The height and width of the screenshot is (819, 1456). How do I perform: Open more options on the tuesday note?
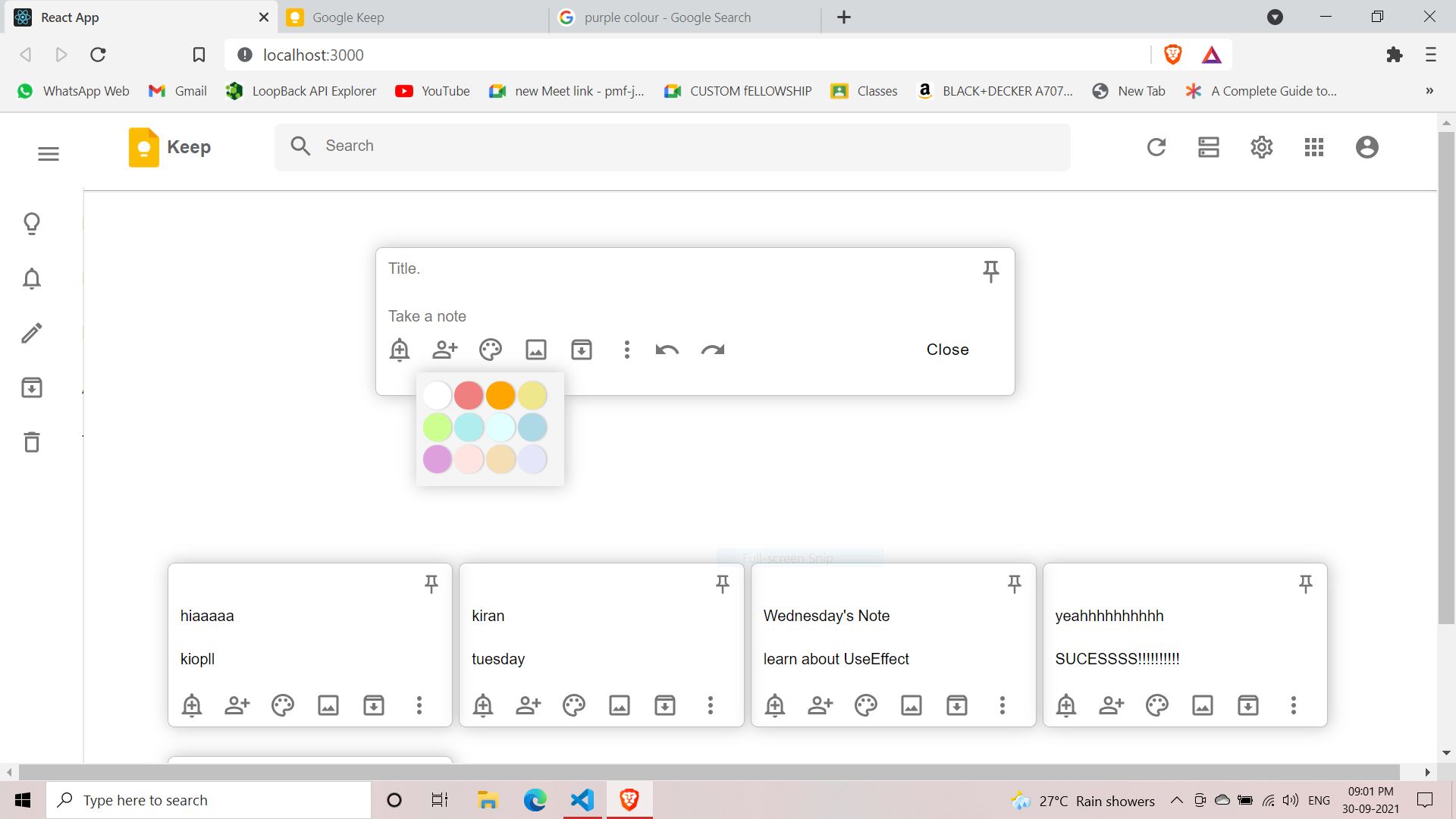711,705
